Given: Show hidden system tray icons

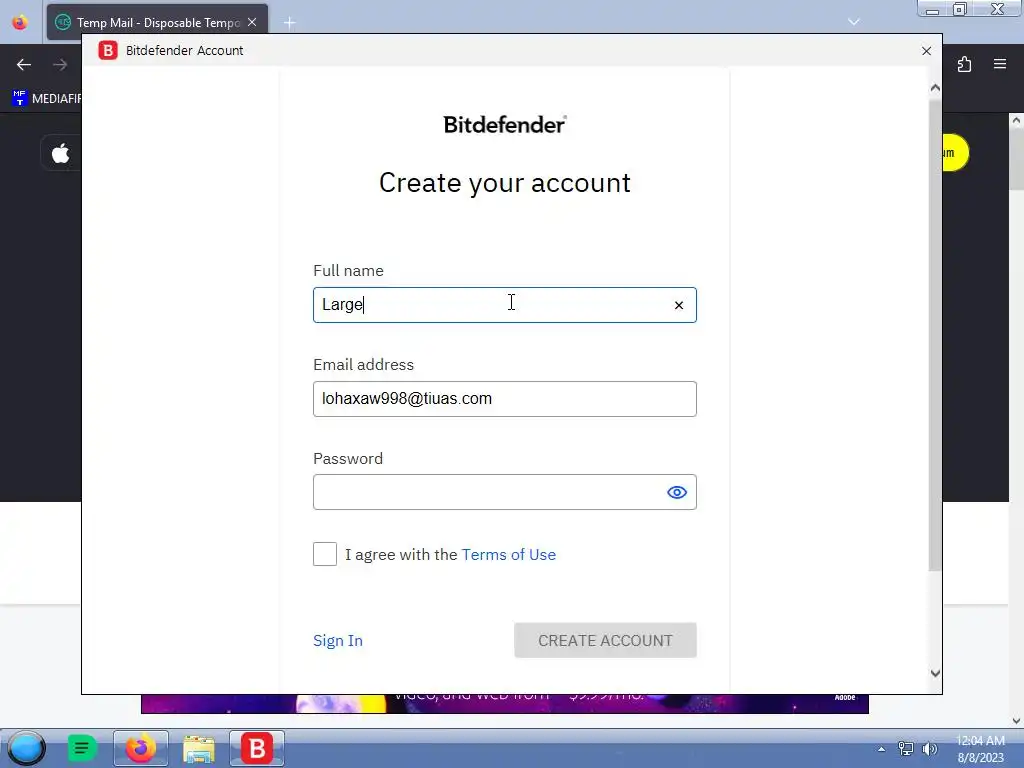Looking at the screenshot, I should (881, 749).
